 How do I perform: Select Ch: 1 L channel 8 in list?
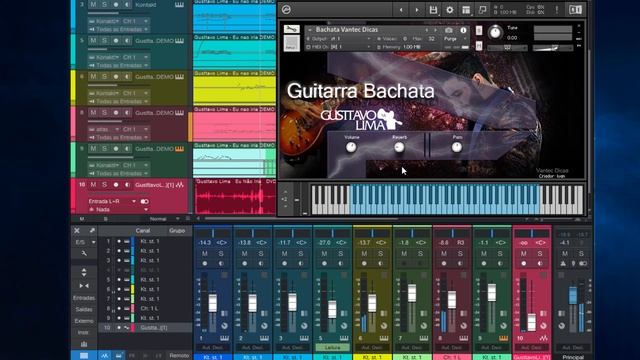pos(145,309)
